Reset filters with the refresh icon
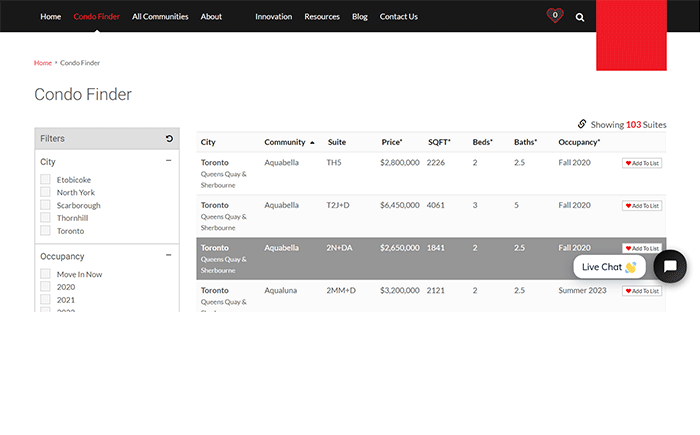The image size is (700, 435). click(x=169, y=138)
